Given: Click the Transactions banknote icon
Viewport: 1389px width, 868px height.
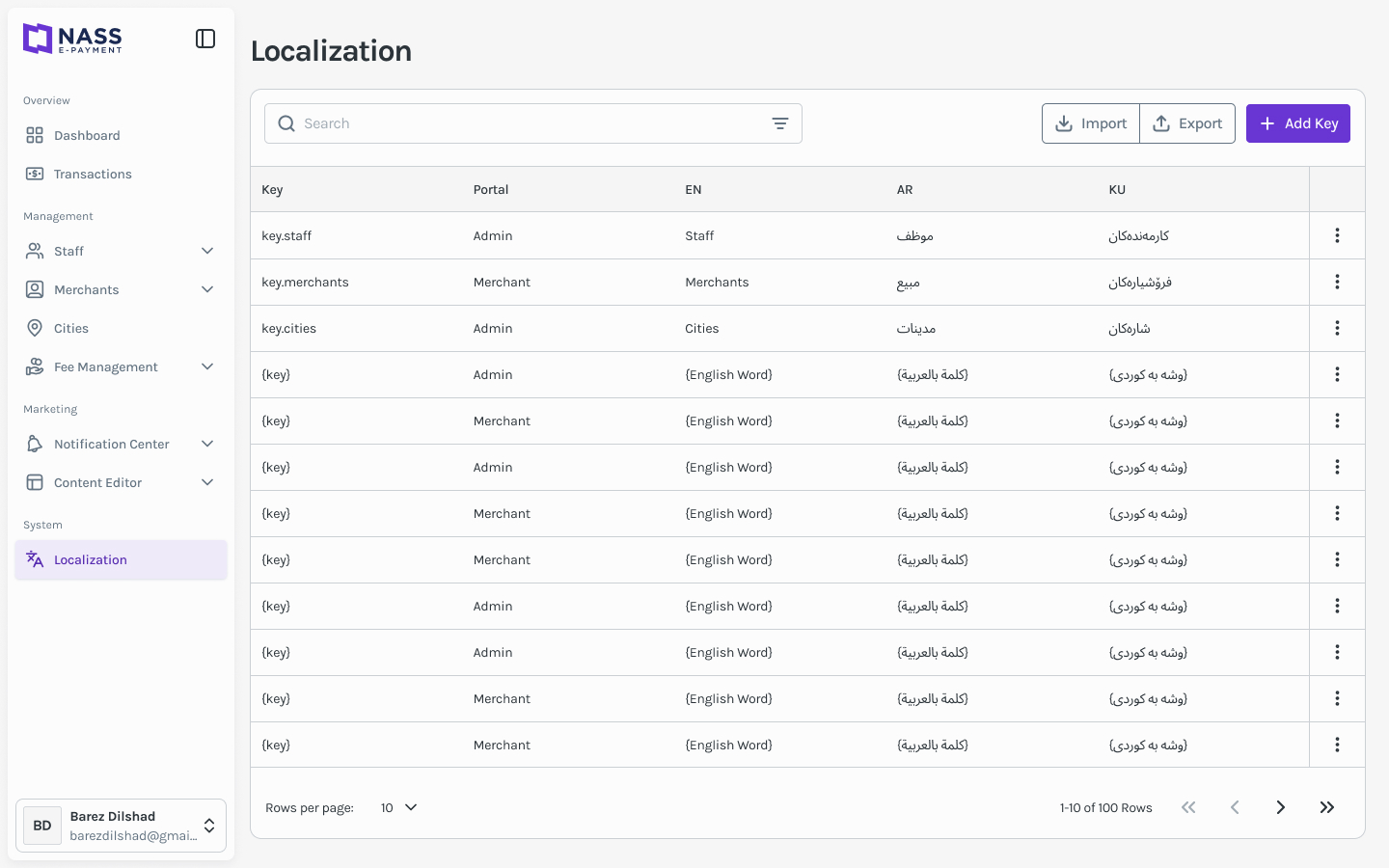Looking at the screenshot, I should click(x=35, y=174).
